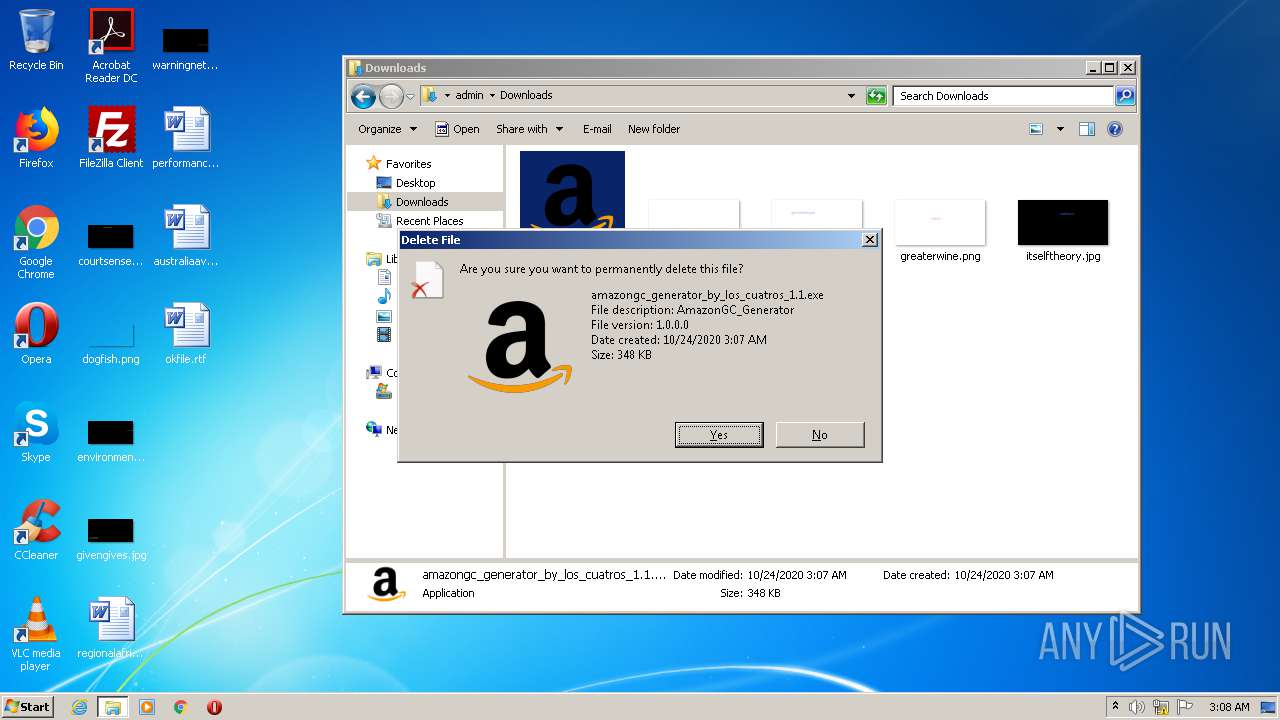Select dogfish.png on the desktop
The image size is (1280, 720).
pyautogui.click(x=111, y=338)
